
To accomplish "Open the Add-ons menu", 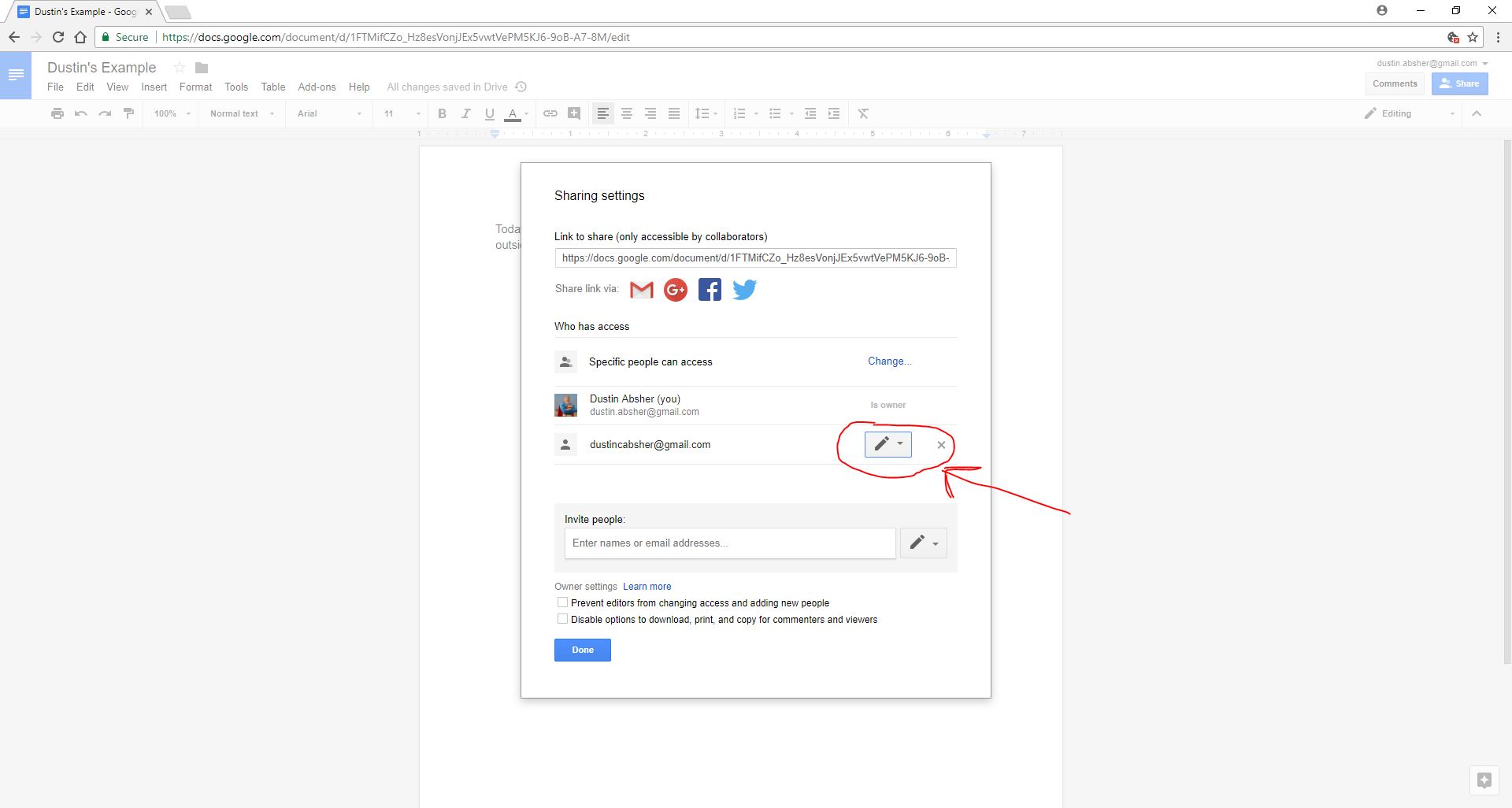I will (317, 87).
